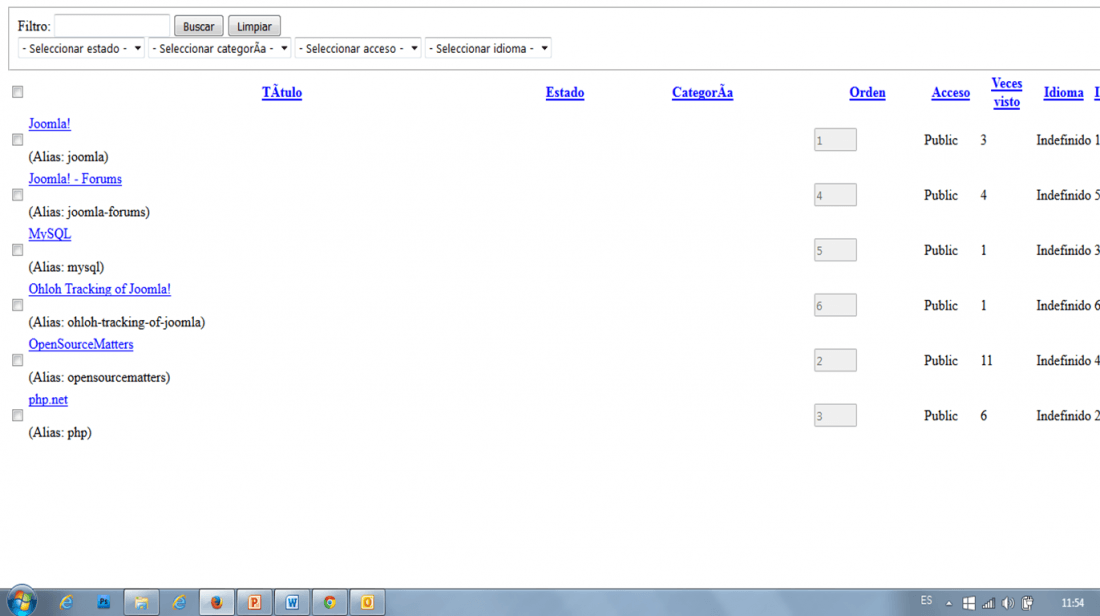Image resolution: width=1100 pixels, height=616 pixels.
Task: Check the Ohloh Tracking of Joomla! checkbox
Action: [x=18, y=305]
